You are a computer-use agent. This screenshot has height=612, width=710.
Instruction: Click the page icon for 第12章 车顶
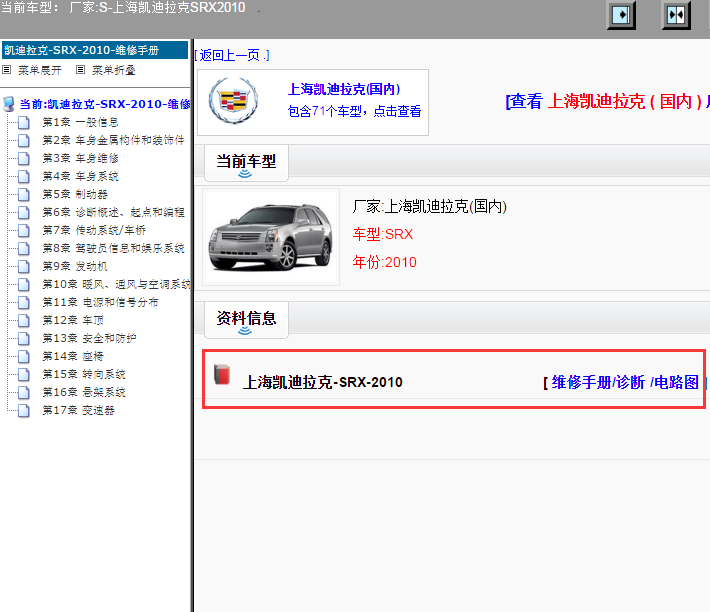24,320
